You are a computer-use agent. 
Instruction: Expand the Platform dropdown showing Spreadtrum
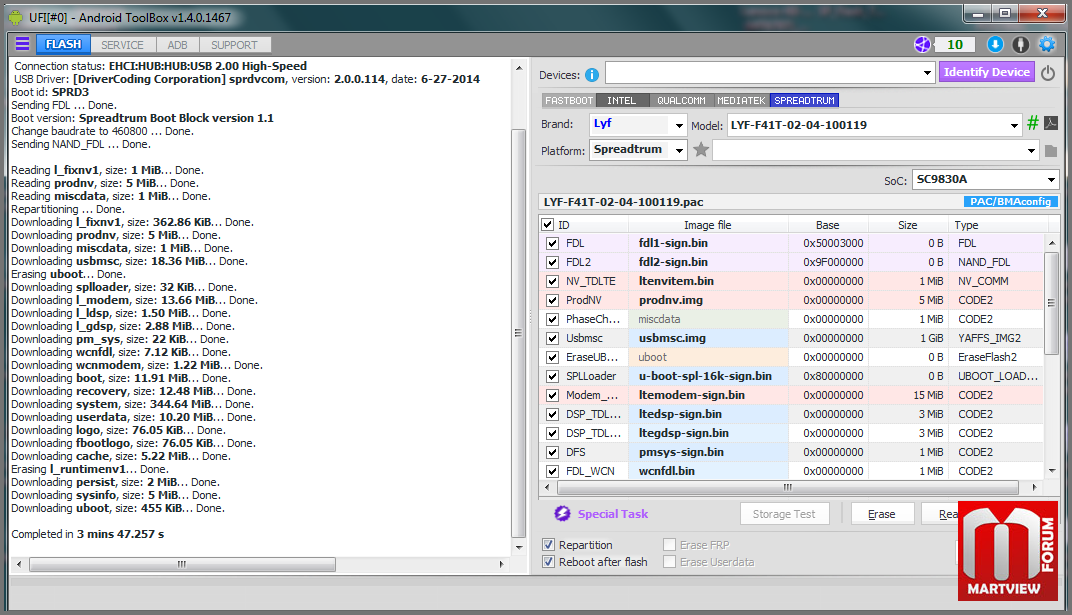pyautogui.click(x=678, y=150)
